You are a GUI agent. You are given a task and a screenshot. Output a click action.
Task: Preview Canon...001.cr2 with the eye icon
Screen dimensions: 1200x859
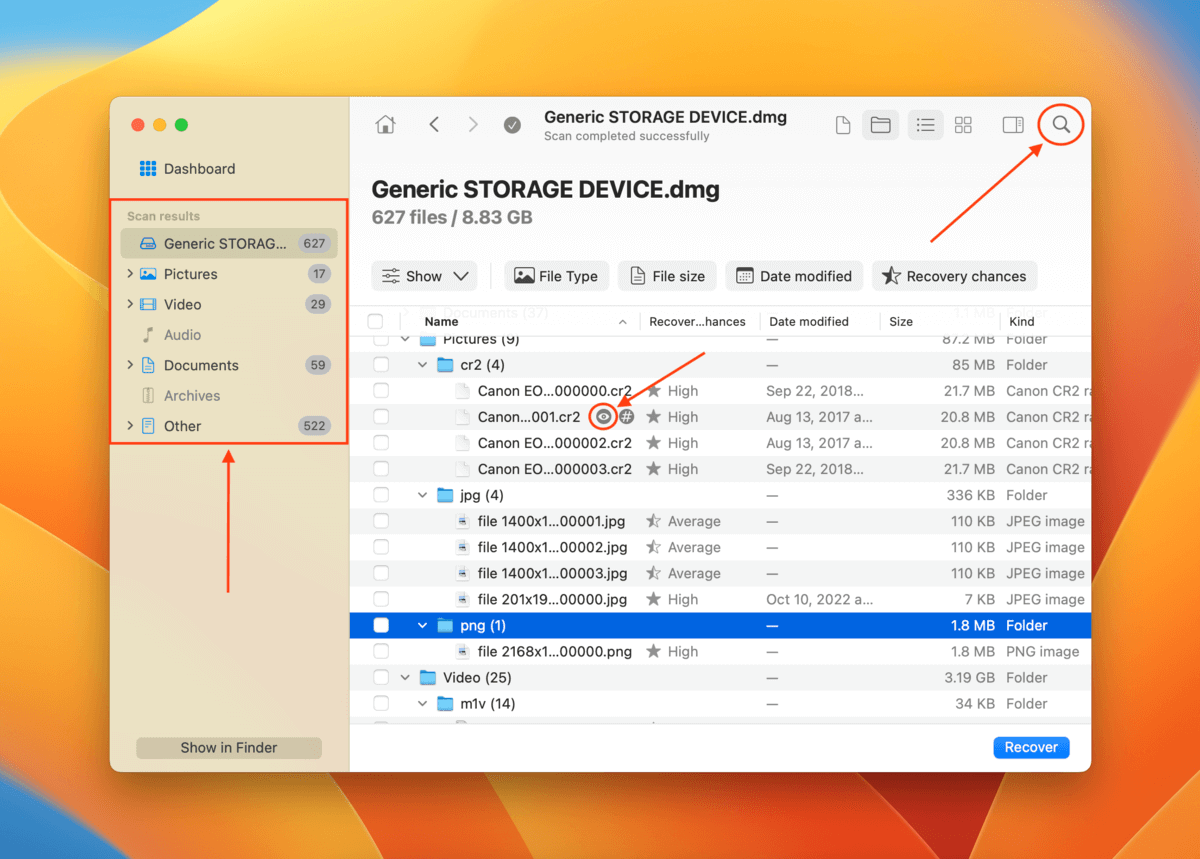pos(603,417)
